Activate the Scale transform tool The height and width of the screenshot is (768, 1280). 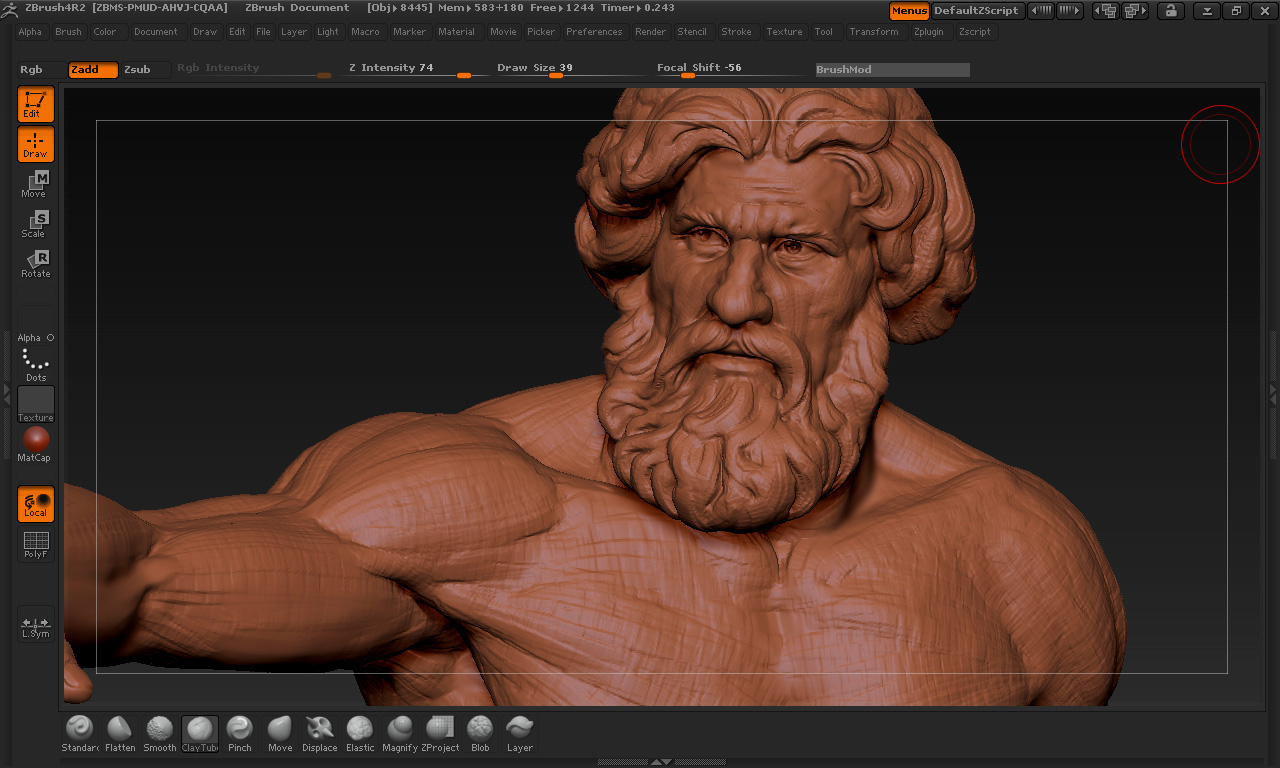[x=35, y=225]
